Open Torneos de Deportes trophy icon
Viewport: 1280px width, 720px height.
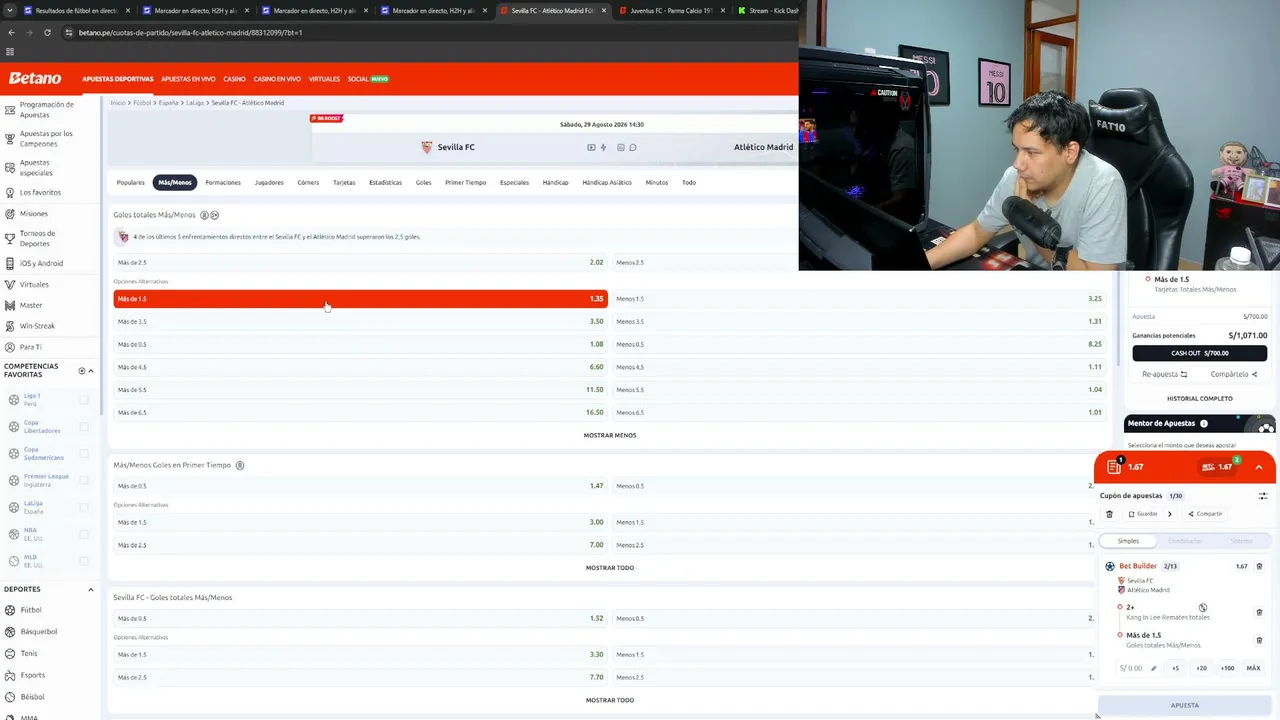pyautogui.click(x=10, y=239)
